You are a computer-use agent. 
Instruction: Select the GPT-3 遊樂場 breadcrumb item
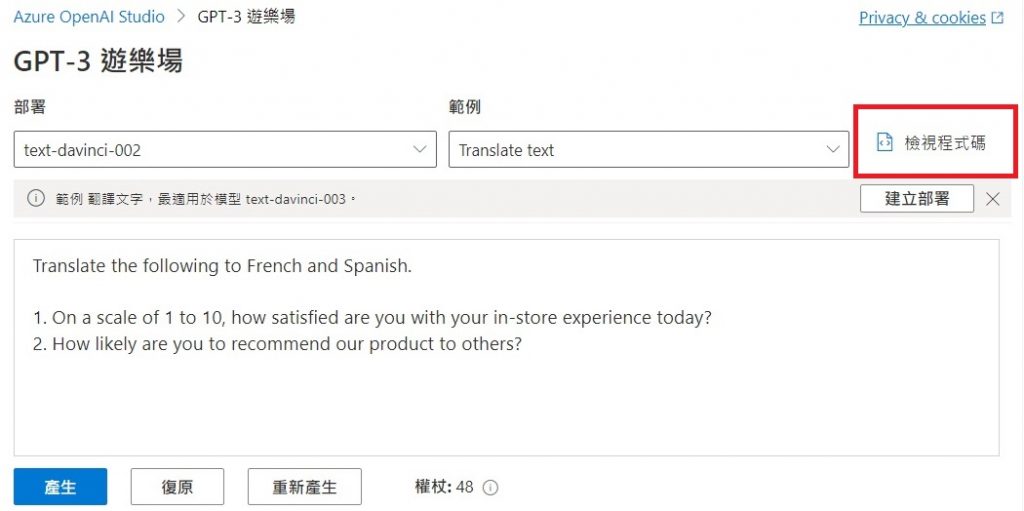click(246, 17)
